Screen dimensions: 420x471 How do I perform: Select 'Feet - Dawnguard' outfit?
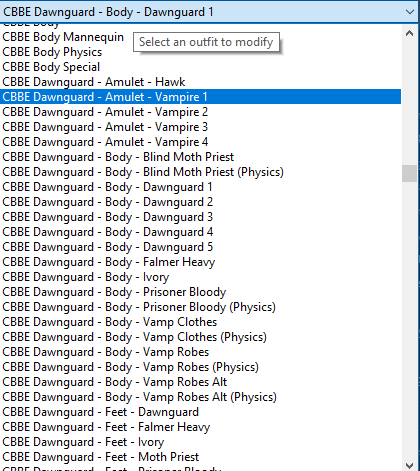pyautogui.click(x=200, y=412)
